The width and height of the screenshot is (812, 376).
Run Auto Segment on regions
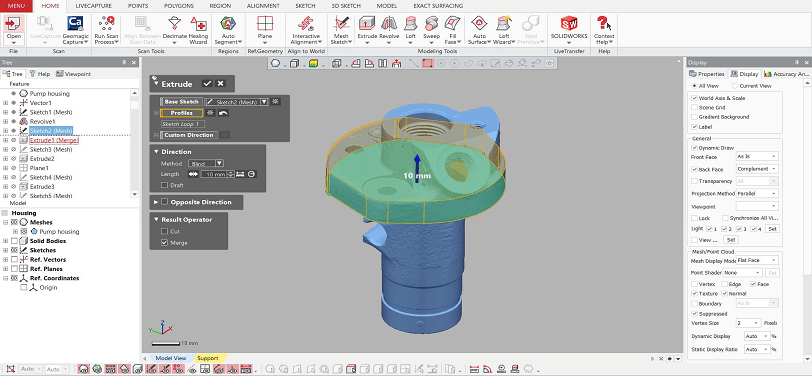[228, 31]
